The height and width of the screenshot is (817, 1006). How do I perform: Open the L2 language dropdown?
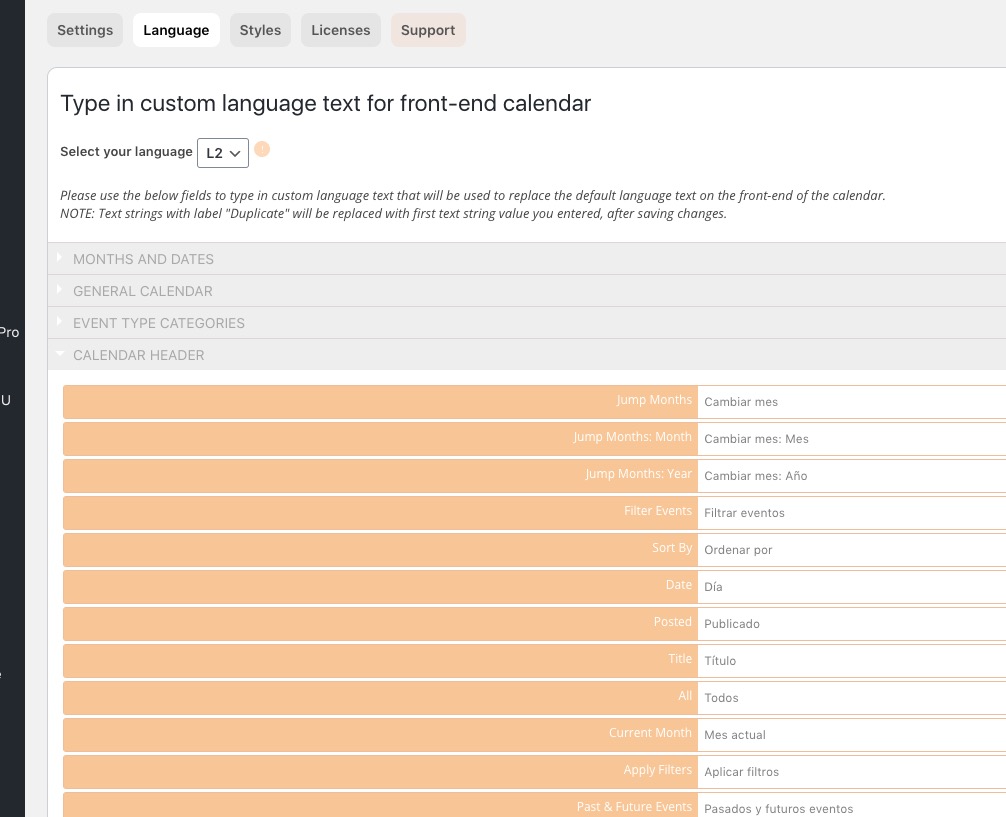tap(223, 153)
